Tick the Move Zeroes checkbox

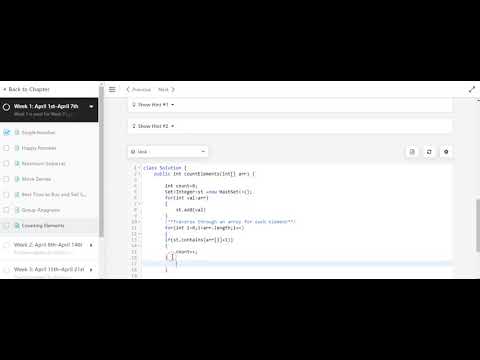[x=6, y=179]
